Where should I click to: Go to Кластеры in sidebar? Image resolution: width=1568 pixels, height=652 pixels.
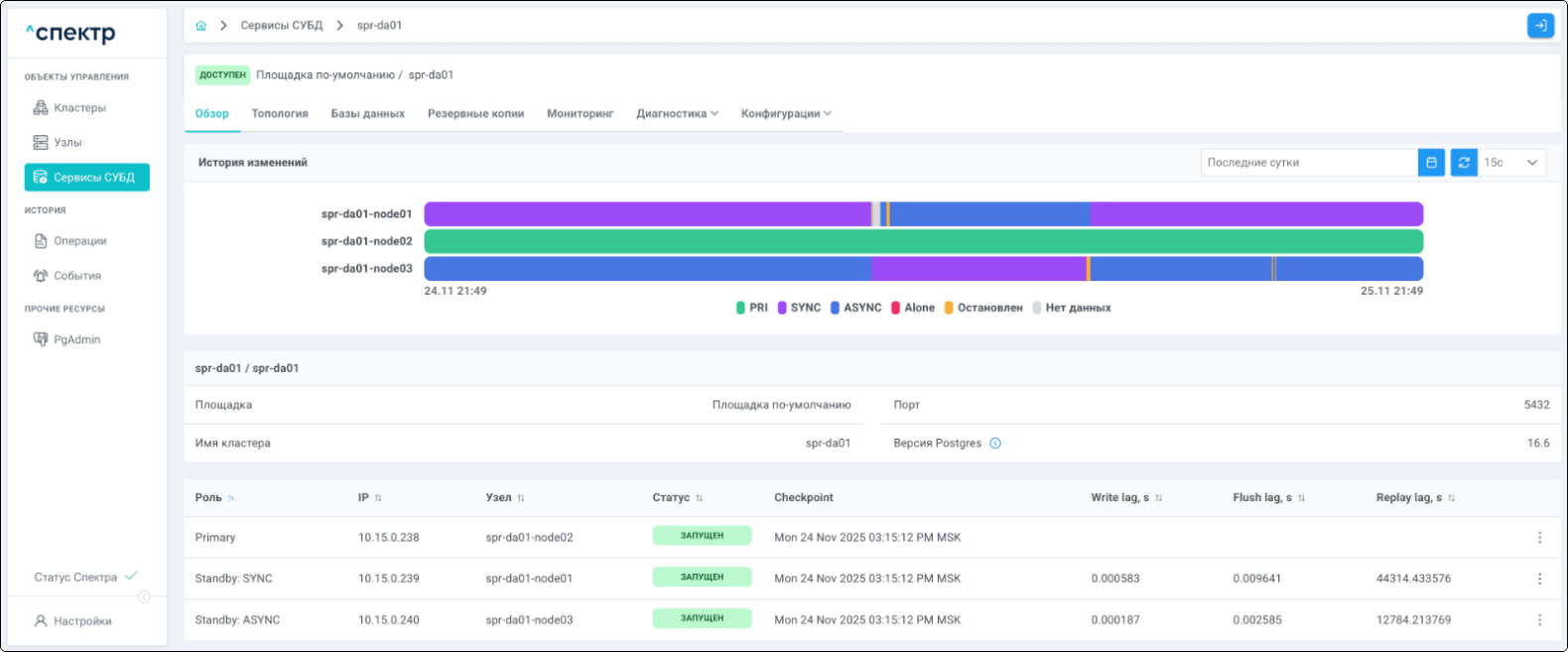(79, 108)
